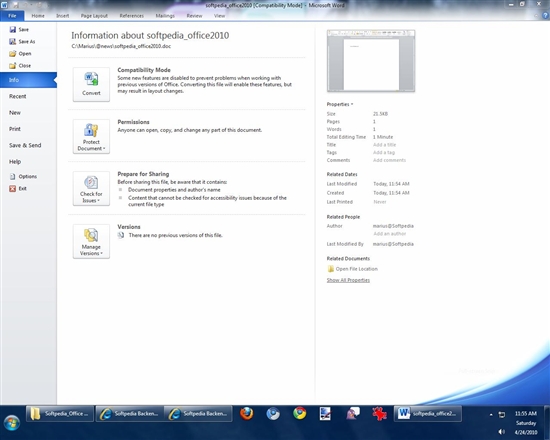Select the Save & Send Backstage section
This screenshot has width=550, height=440.
click(28, 145)
